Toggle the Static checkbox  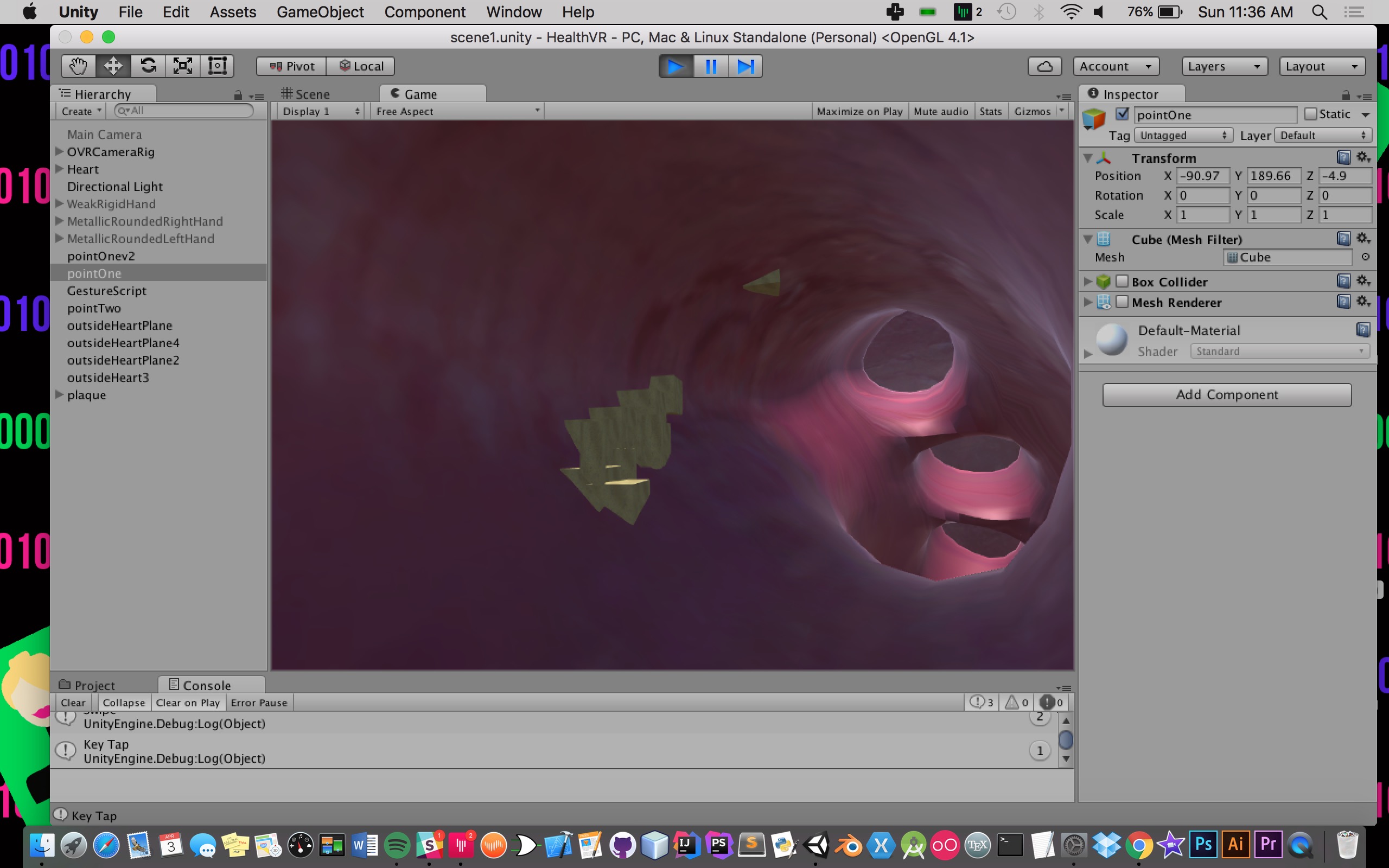pos(1310,114)
